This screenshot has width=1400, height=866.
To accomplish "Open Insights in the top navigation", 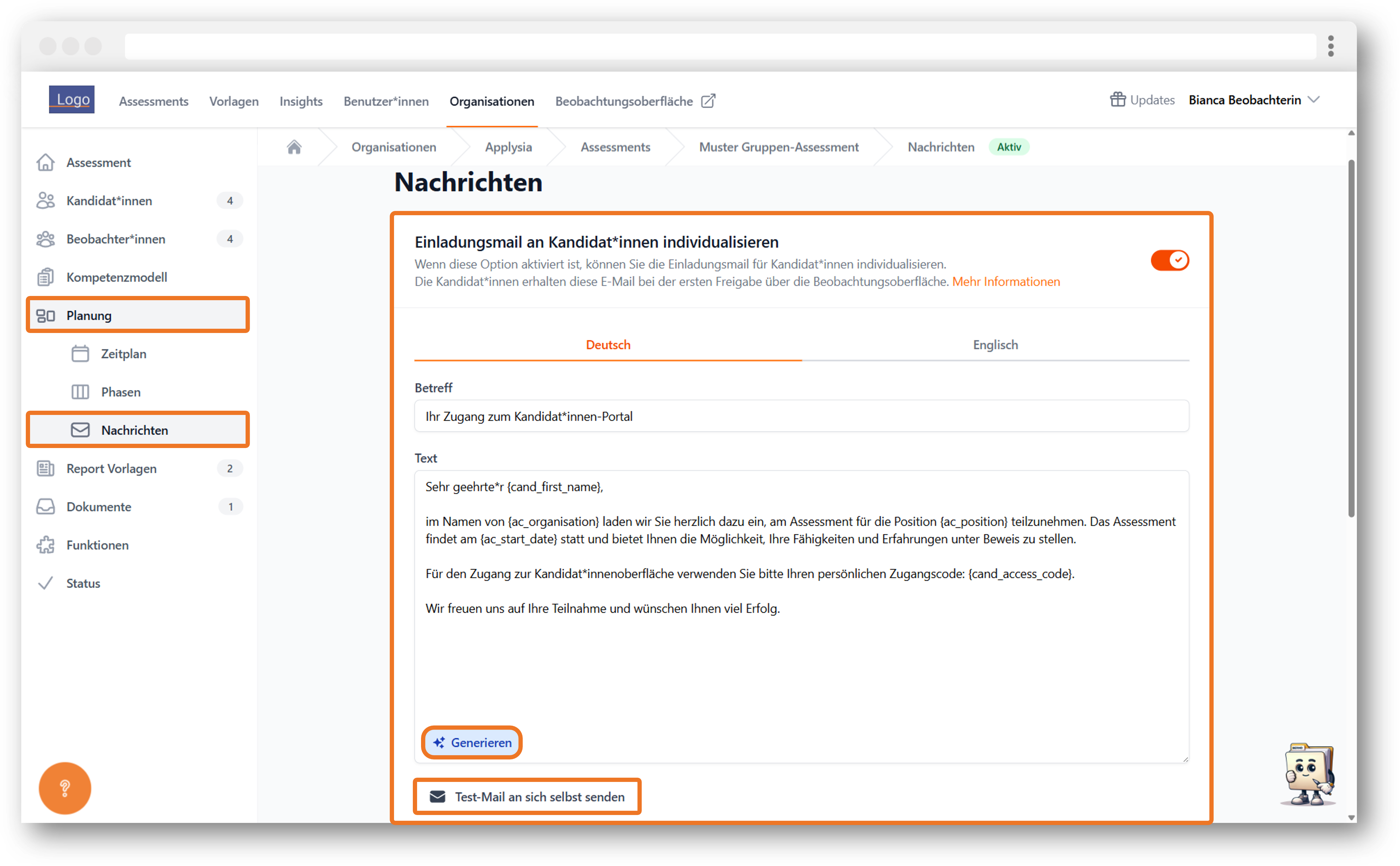I will click(x=301, y=101).
